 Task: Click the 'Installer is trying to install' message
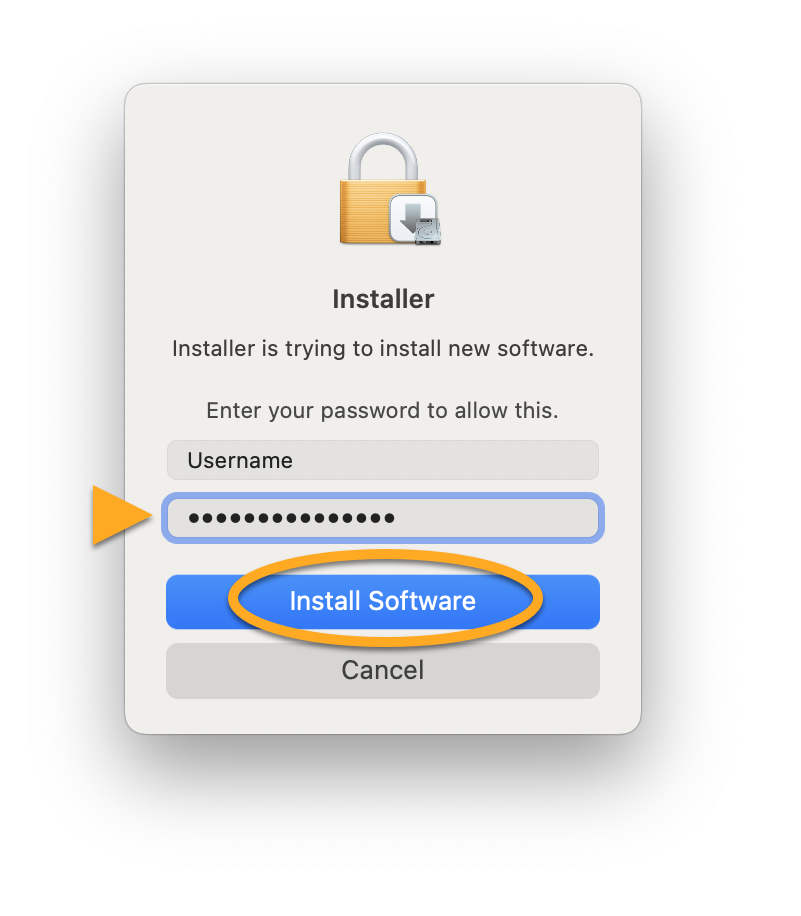(x=383, y=349)
